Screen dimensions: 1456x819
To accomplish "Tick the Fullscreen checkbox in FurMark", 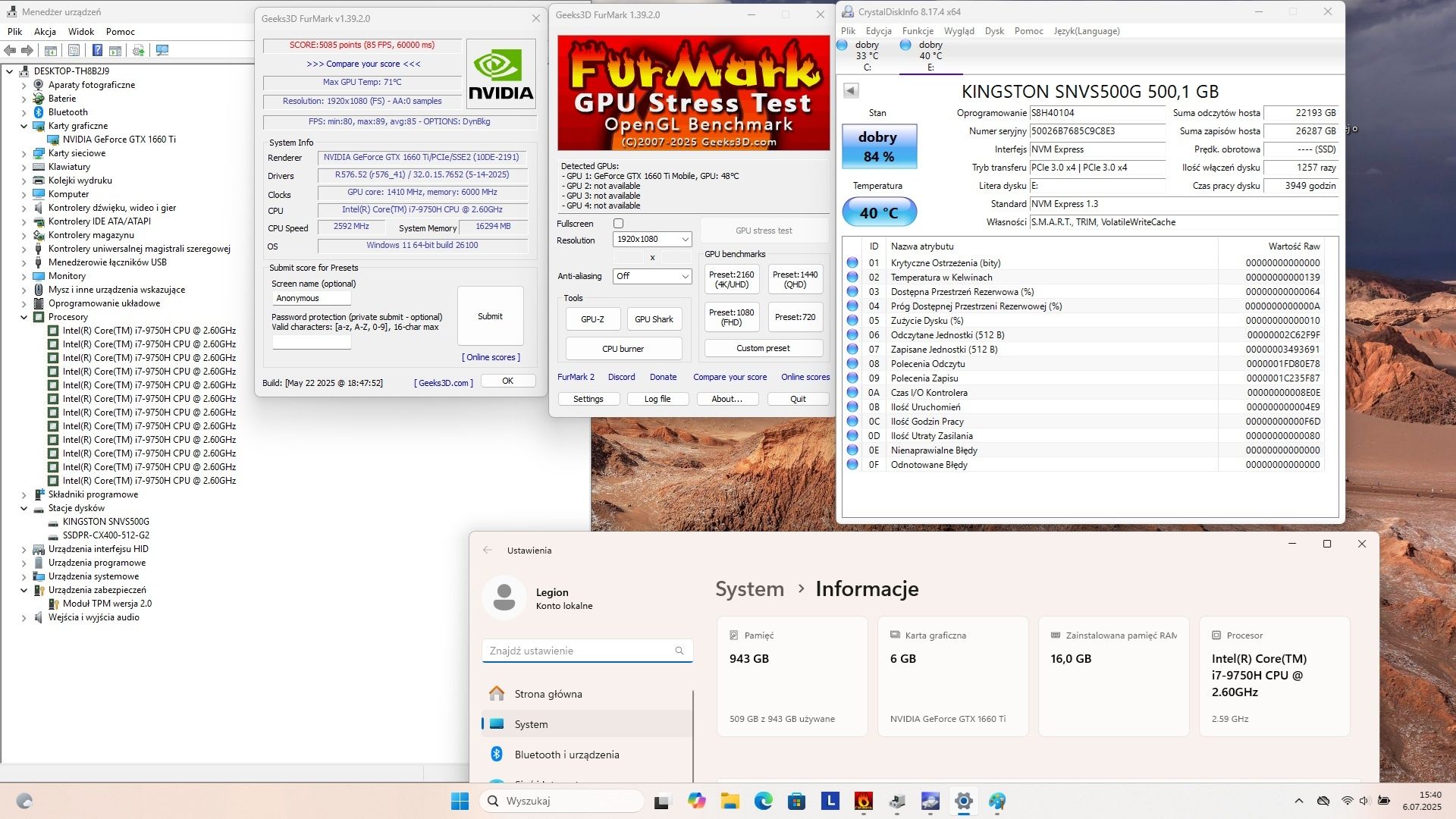I will [x=618, y=224].
